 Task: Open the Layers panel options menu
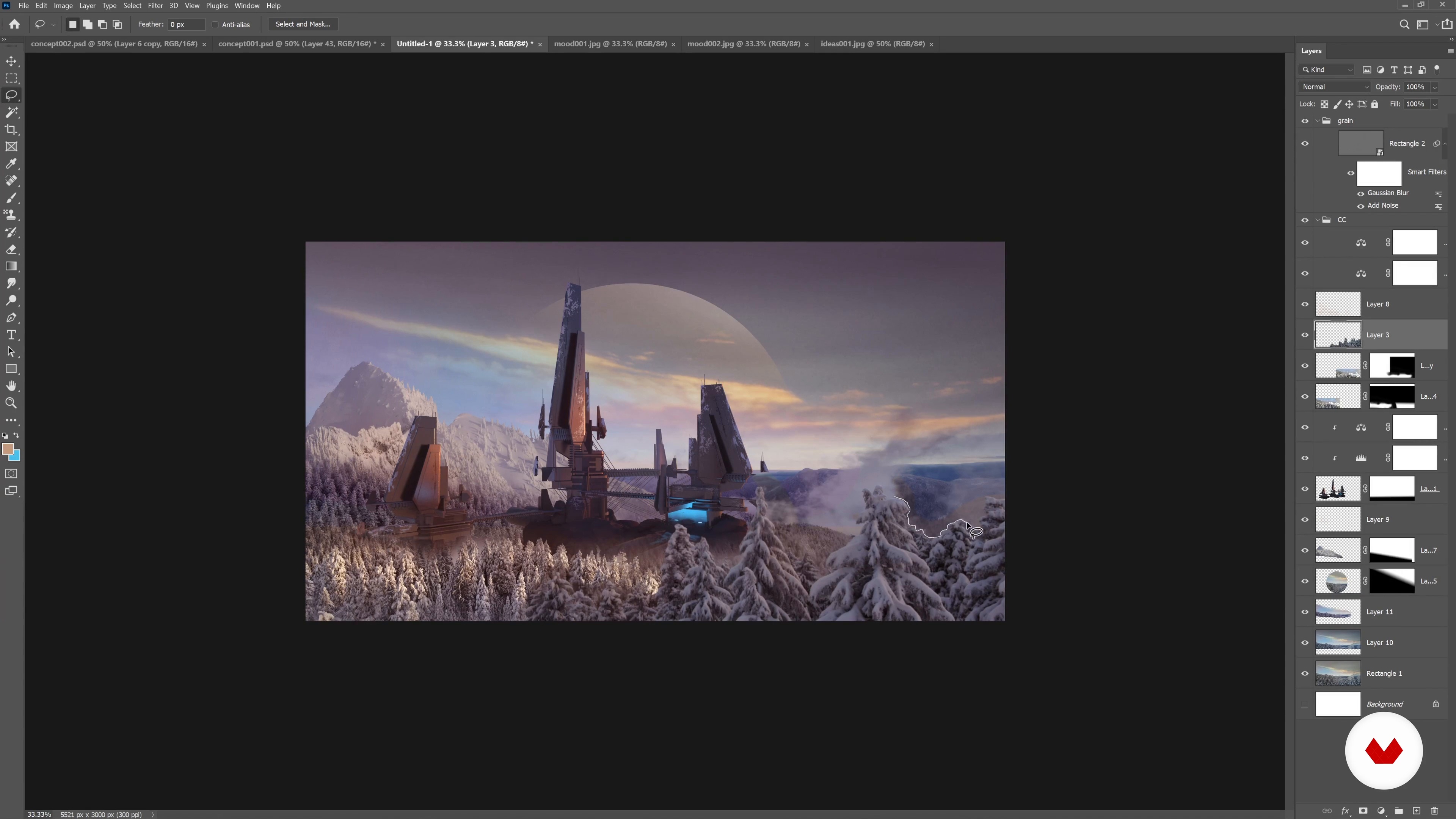(x=1450, y=51)
